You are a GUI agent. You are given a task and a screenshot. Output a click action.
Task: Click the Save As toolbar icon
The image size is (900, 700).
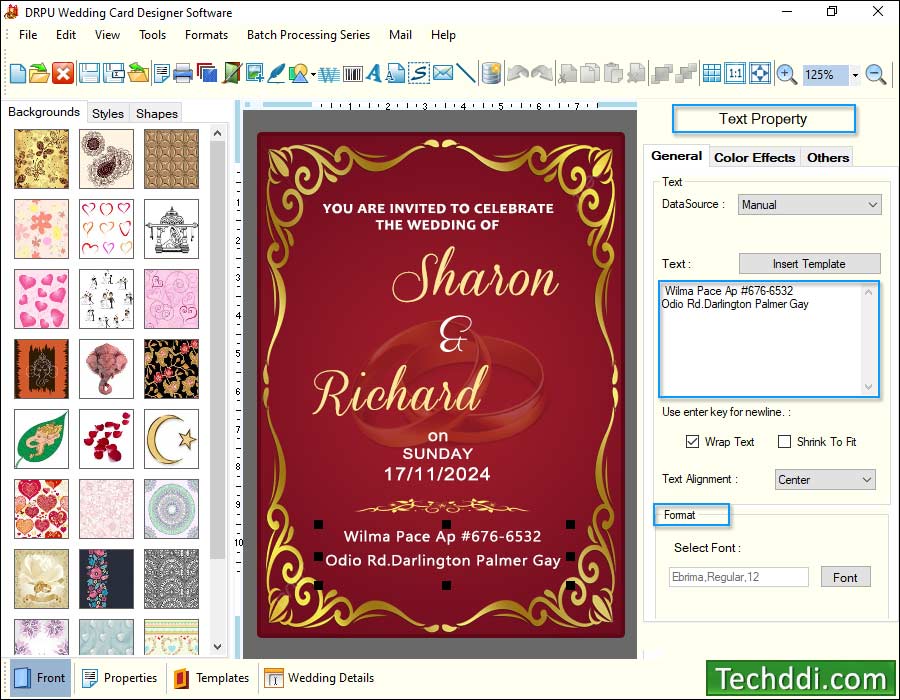coord(114,74)
